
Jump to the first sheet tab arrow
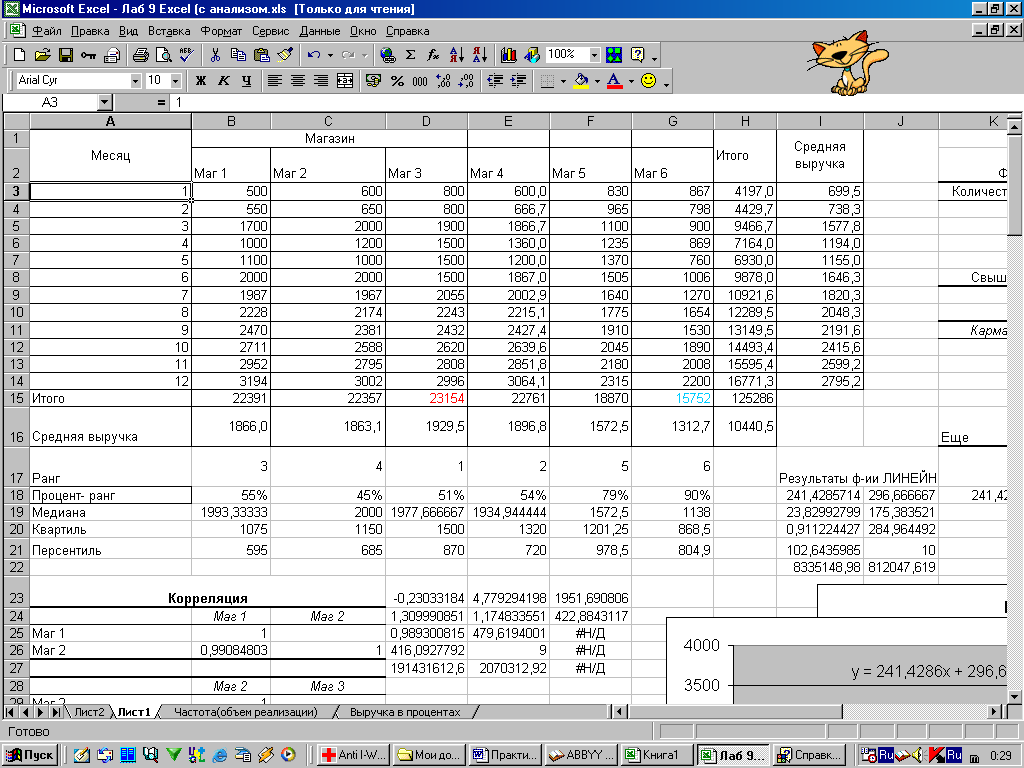(x=10, y=712)
